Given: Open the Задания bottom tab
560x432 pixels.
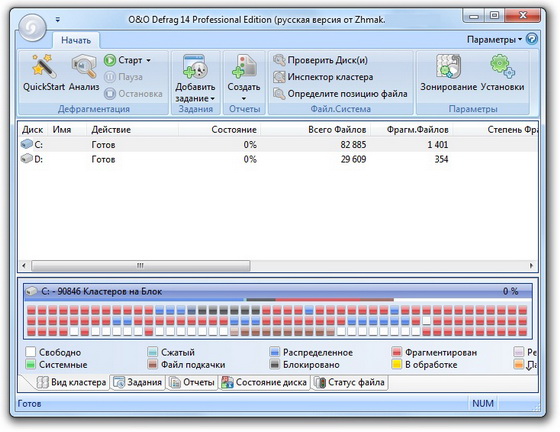Looking at the screenshot, I should point(138,382).
